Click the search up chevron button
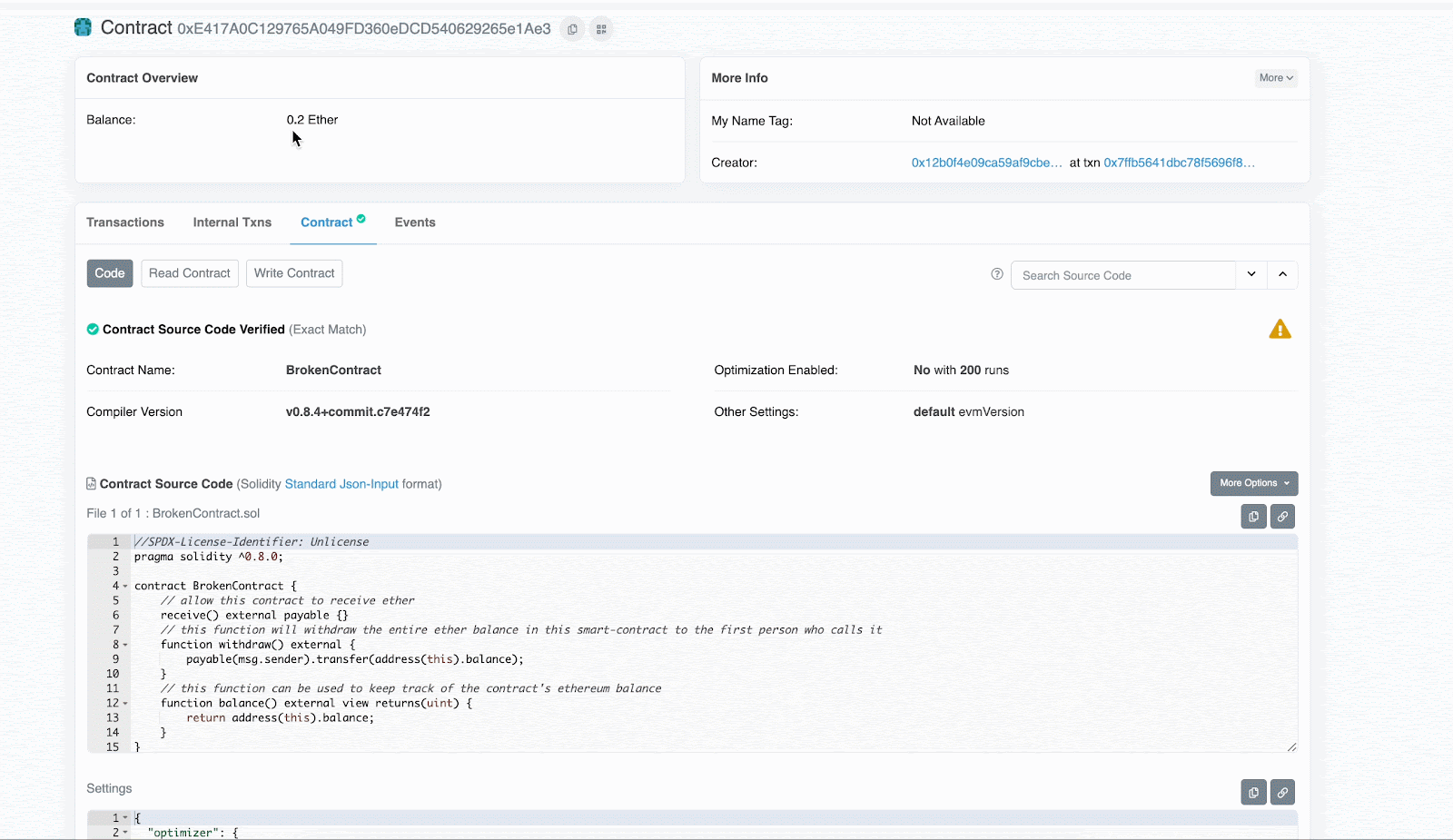The width and height of the screenshot is (1453, 840). 1282,274
